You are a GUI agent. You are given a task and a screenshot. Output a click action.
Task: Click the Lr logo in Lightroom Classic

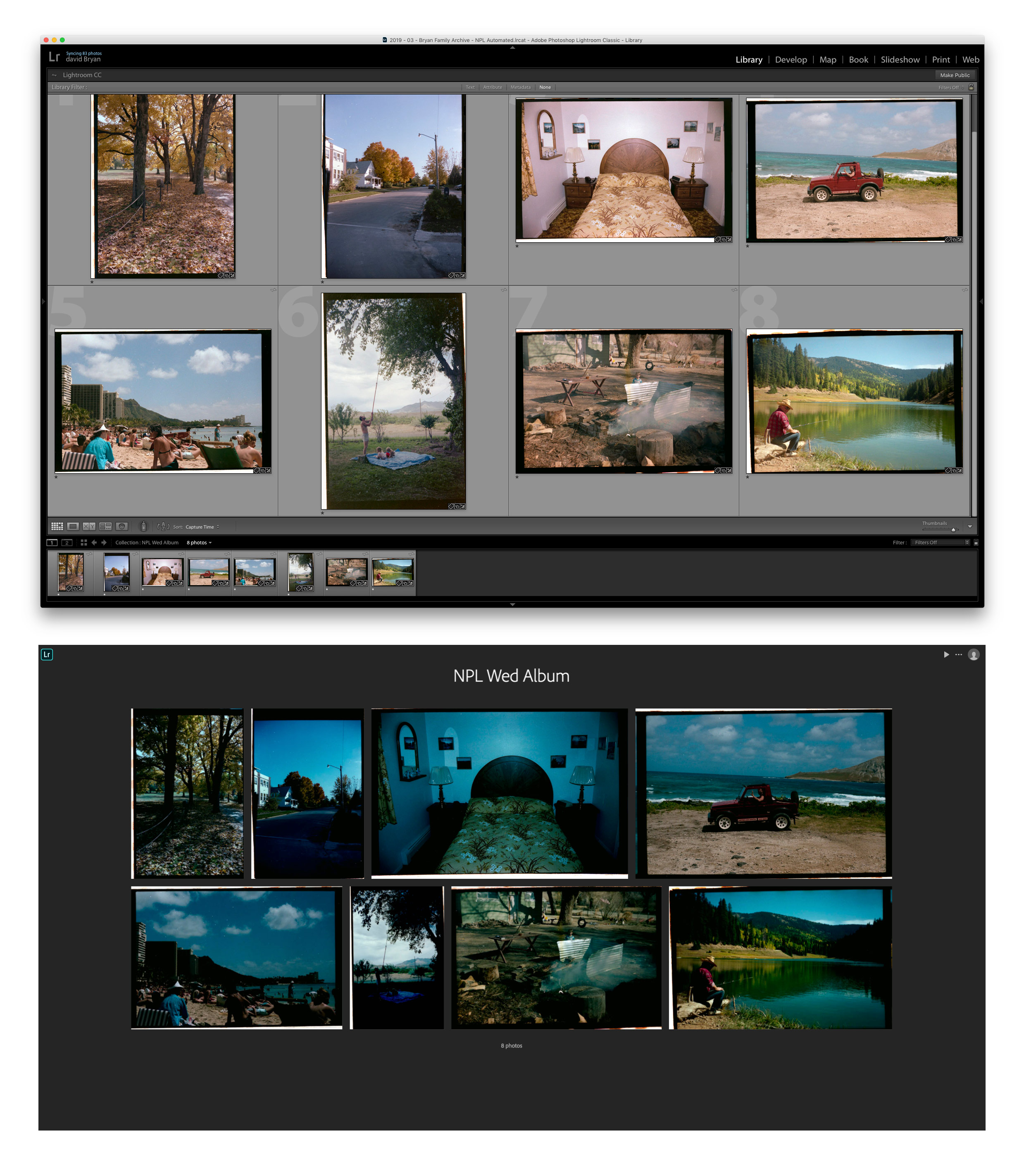pyautogui.click(x=54, y=57)
